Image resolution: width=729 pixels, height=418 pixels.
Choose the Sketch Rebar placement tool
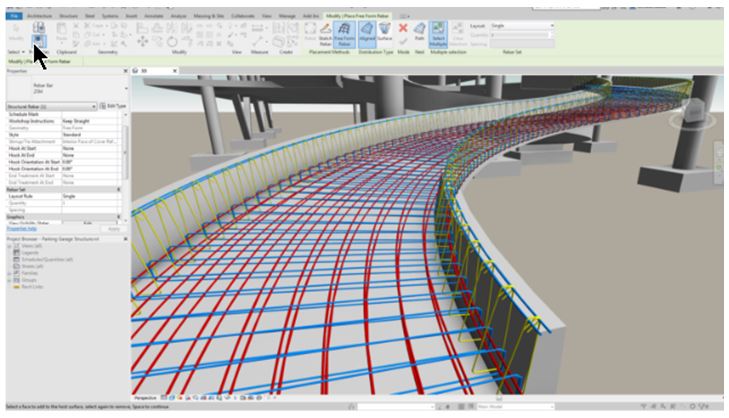[x=325, y=35]
